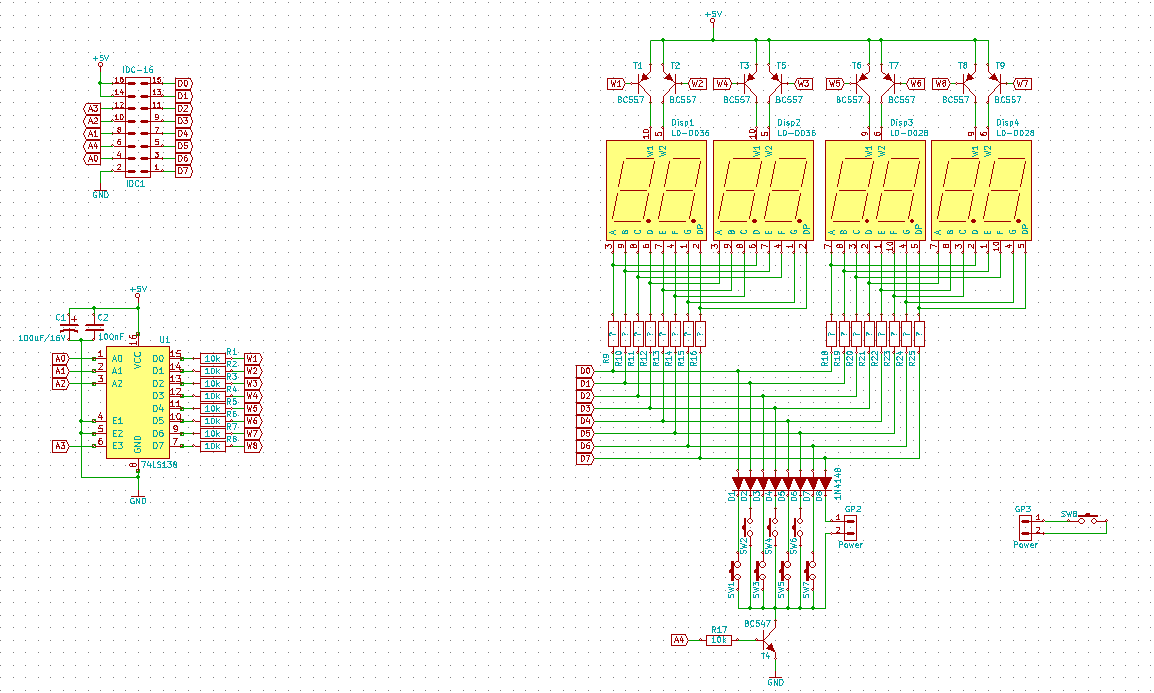This screenshot has width=1154, height=693.
Task: Click the A3 label at U1 pin E3
Action: pos(60,446)
